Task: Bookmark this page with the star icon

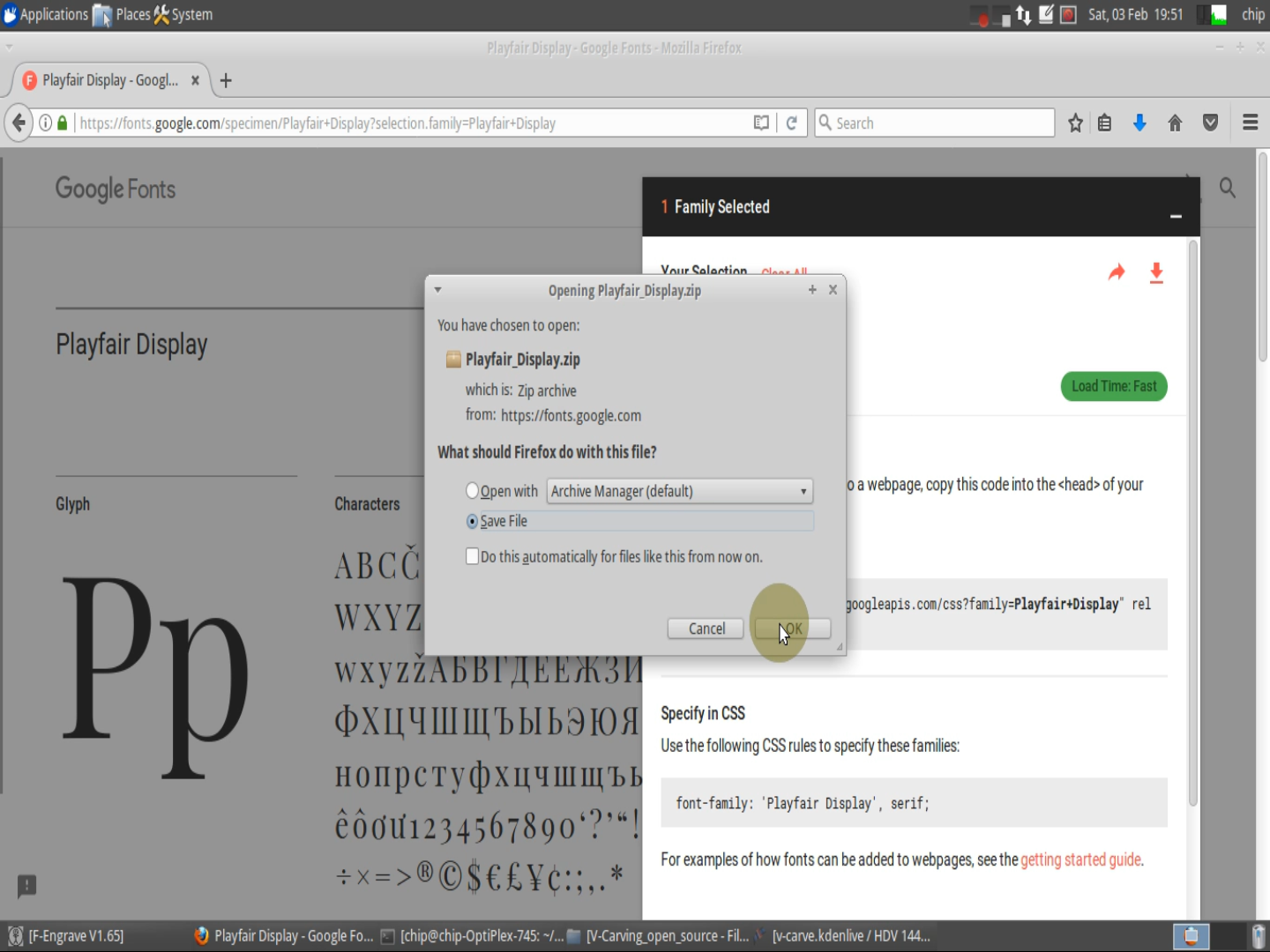Action: (x=1075, y=123)
